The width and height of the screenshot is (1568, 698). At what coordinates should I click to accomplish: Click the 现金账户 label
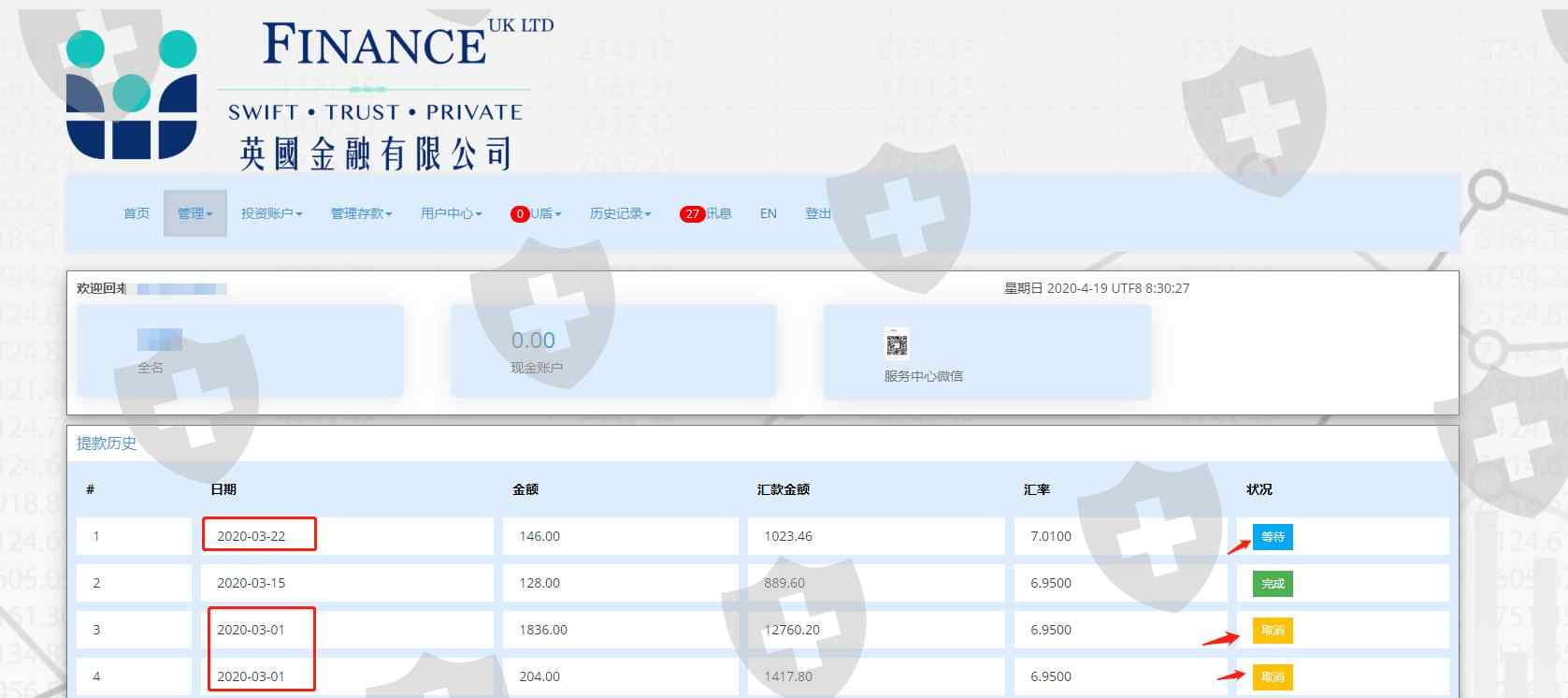pyautogui.click(x=537, y=368)
